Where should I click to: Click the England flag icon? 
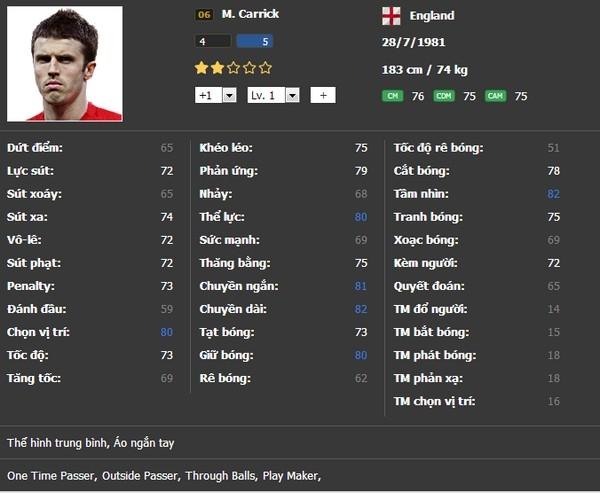(x=391, y=15)
